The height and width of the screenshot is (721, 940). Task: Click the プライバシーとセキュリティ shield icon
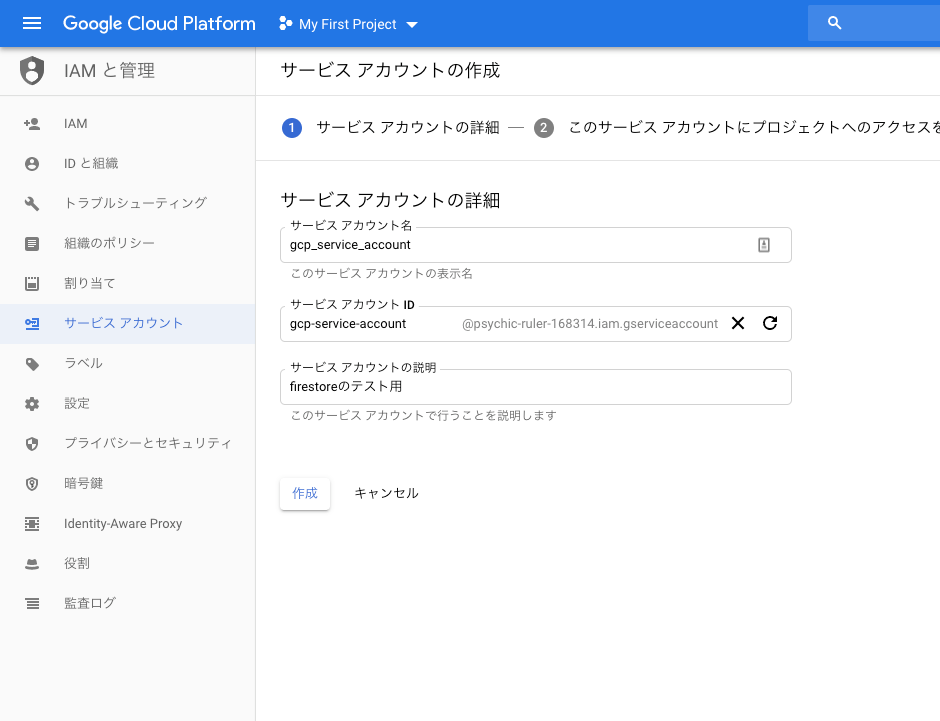(x=32, y=444)
